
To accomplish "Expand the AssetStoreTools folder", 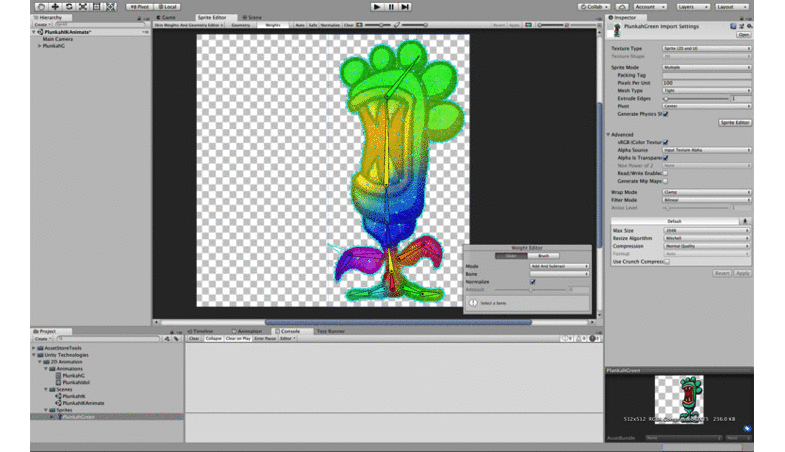I will [x=34, y=348].
